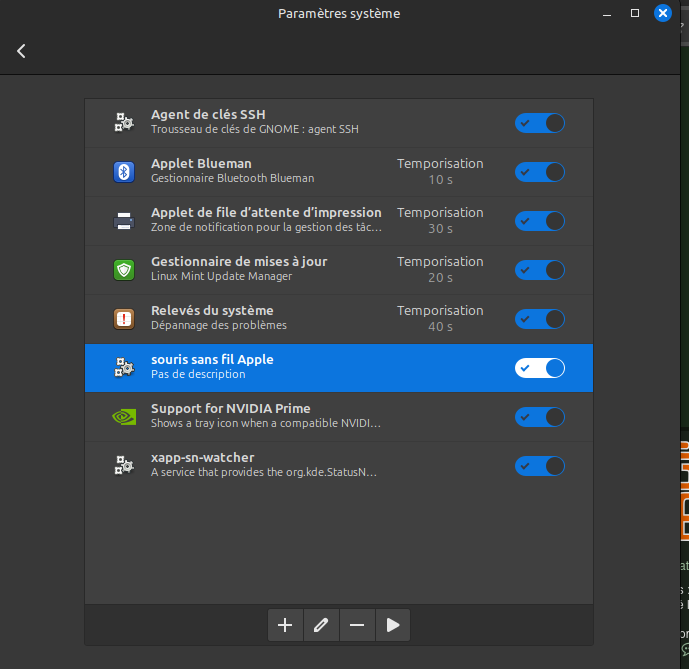Click the NVIDIA Prime logo icon
This screenshot has width=689, height=669.
(123, 417)
